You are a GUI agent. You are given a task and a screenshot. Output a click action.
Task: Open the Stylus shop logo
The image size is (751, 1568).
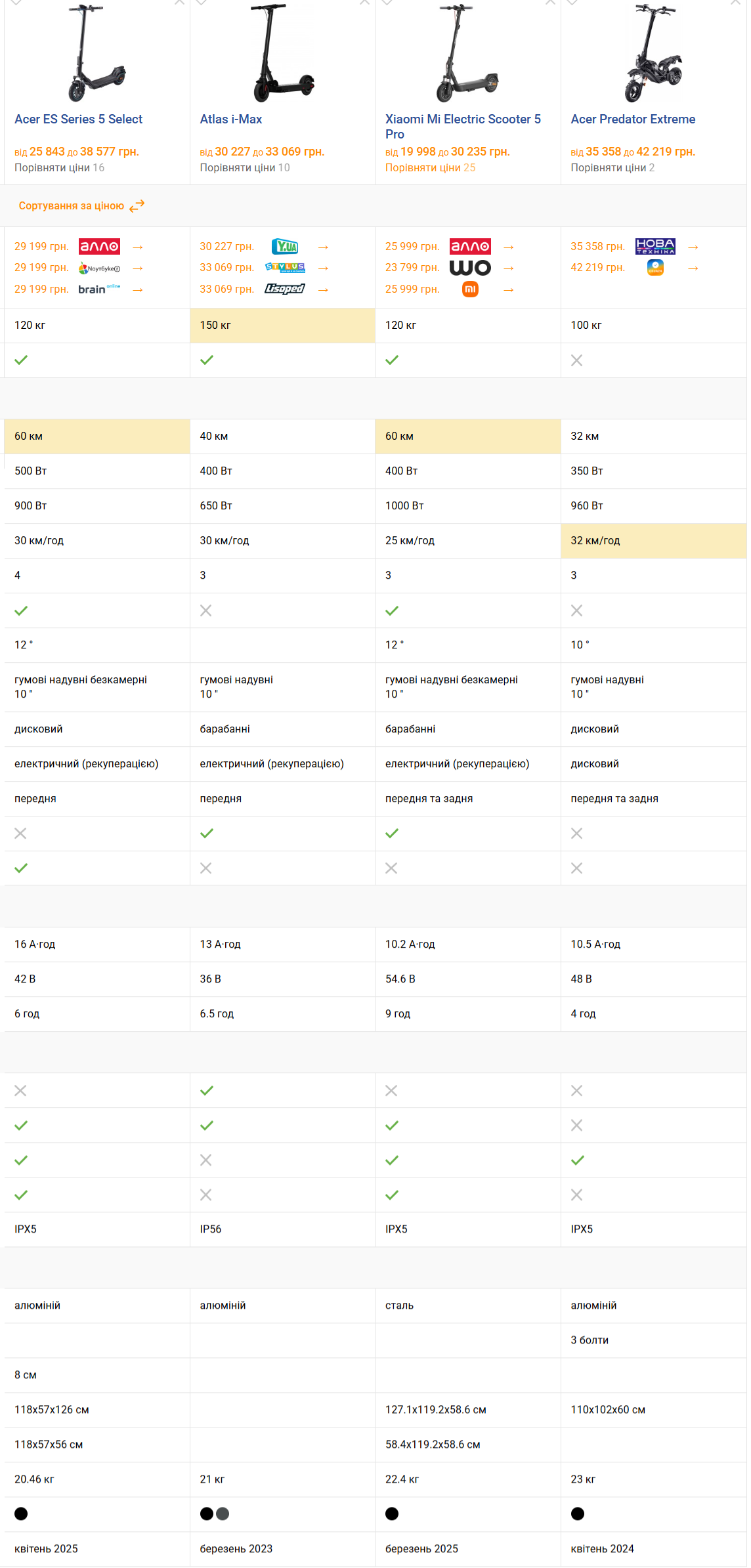coord(285,268)
